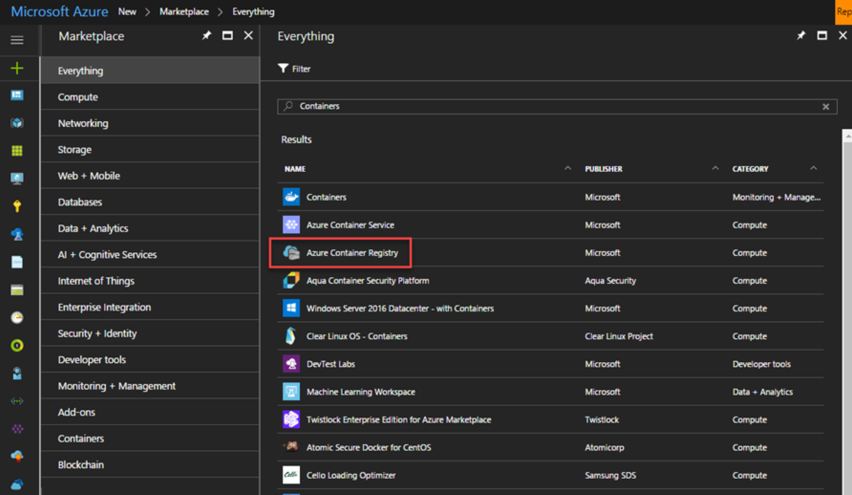Image resolution: width=852 pixels, height=495 pixels.
Task: Open the Dashboard icon in the sidebar
Action: (17, 96)
